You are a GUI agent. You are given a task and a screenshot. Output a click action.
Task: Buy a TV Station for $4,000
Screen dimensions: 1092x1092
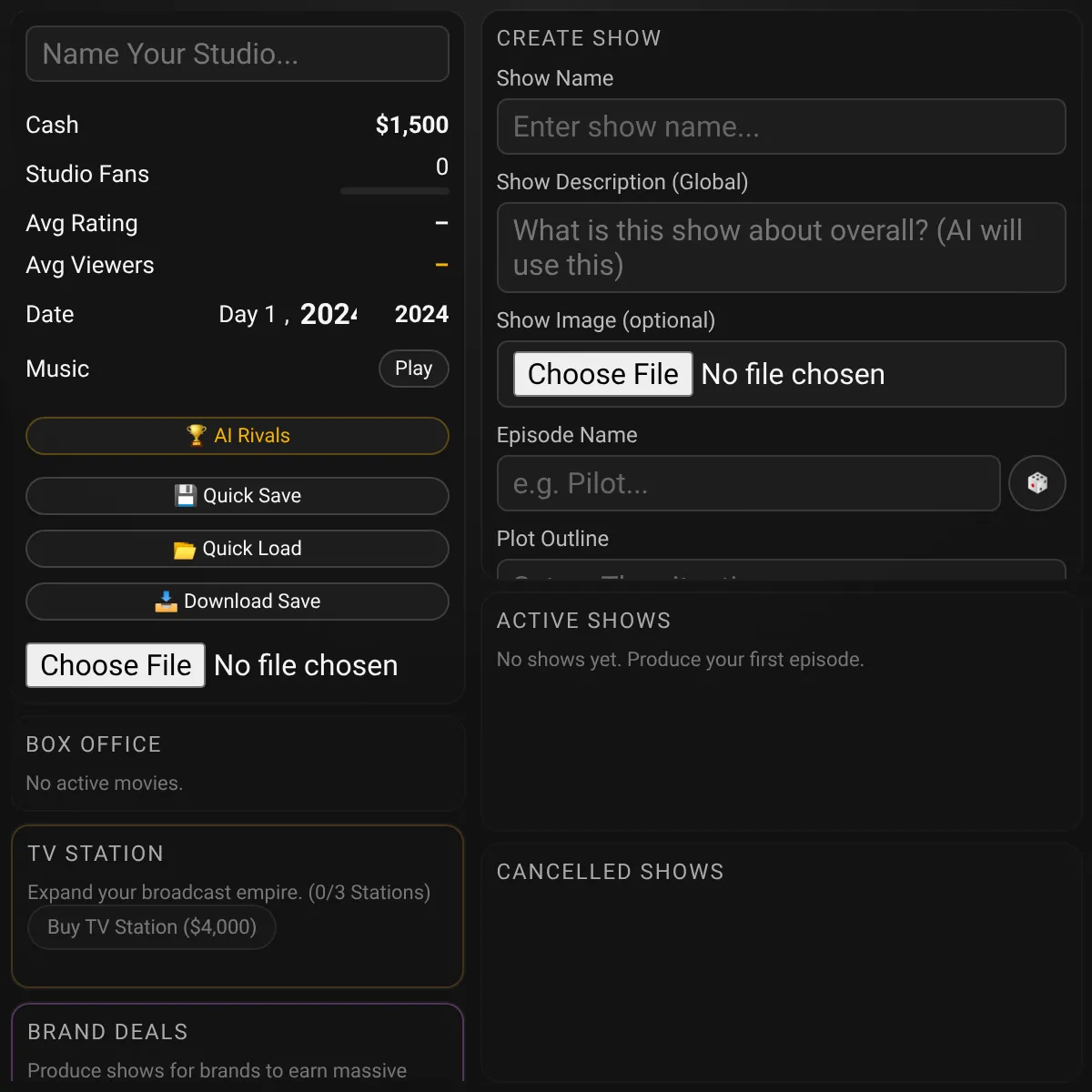coord(152,927)
